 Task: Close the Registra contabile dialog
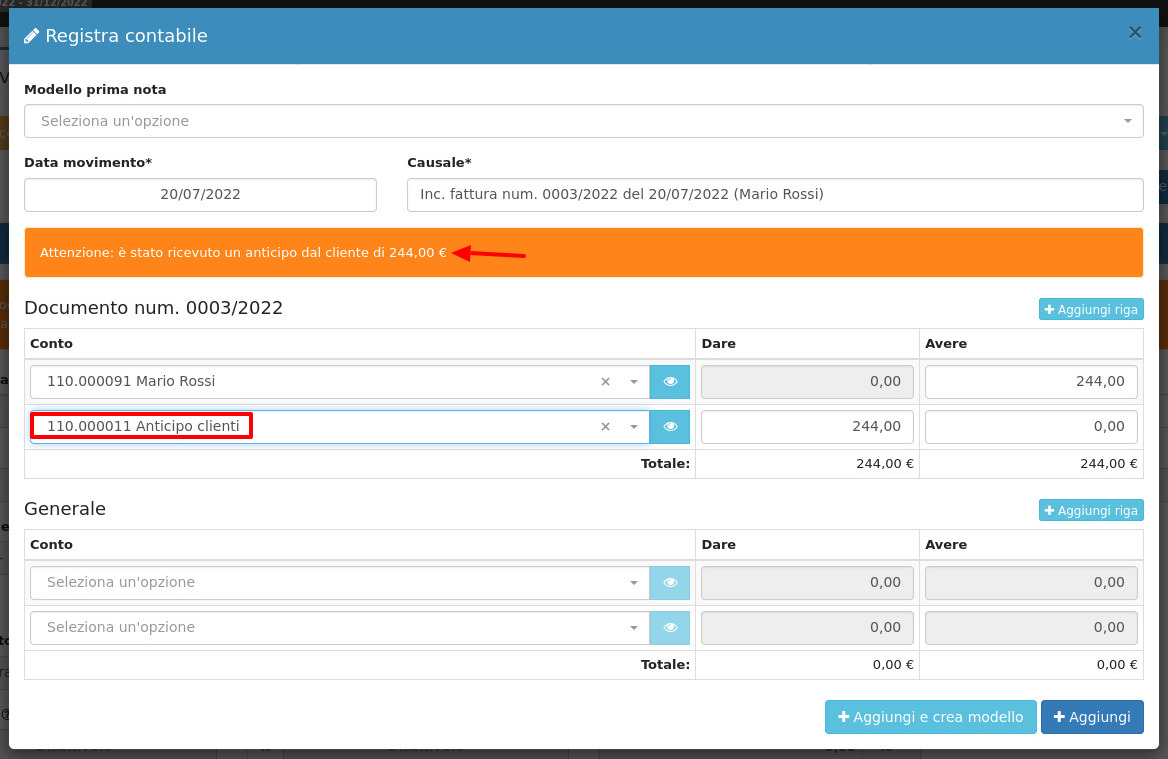(x=1135, y=33)
